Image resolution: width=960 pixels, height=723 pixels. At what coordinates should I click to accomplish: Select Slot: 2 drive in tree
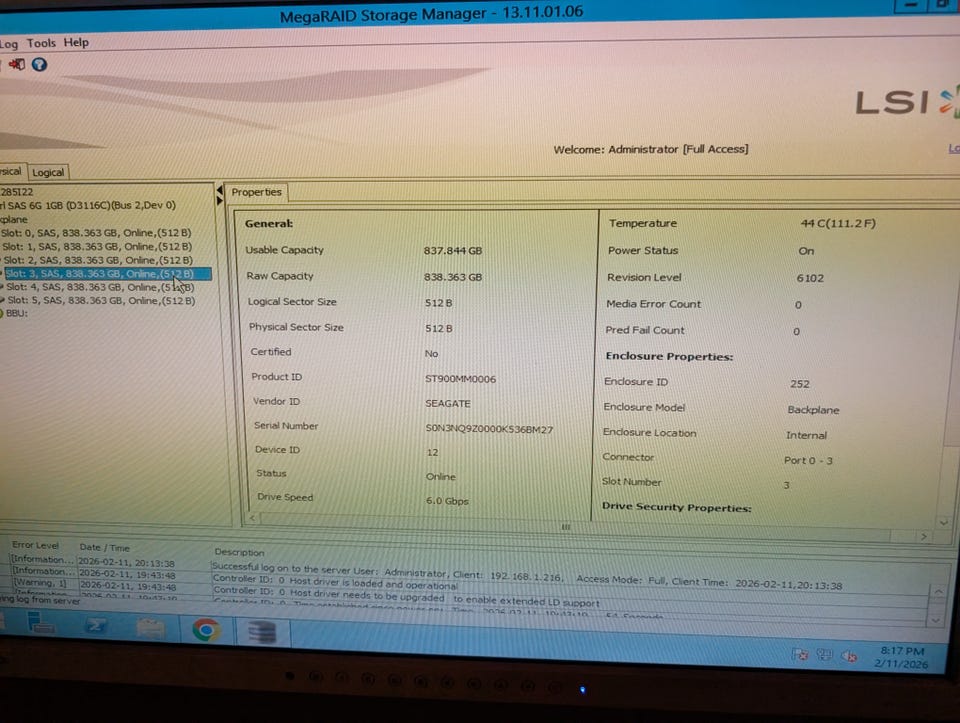coord(99,260)
